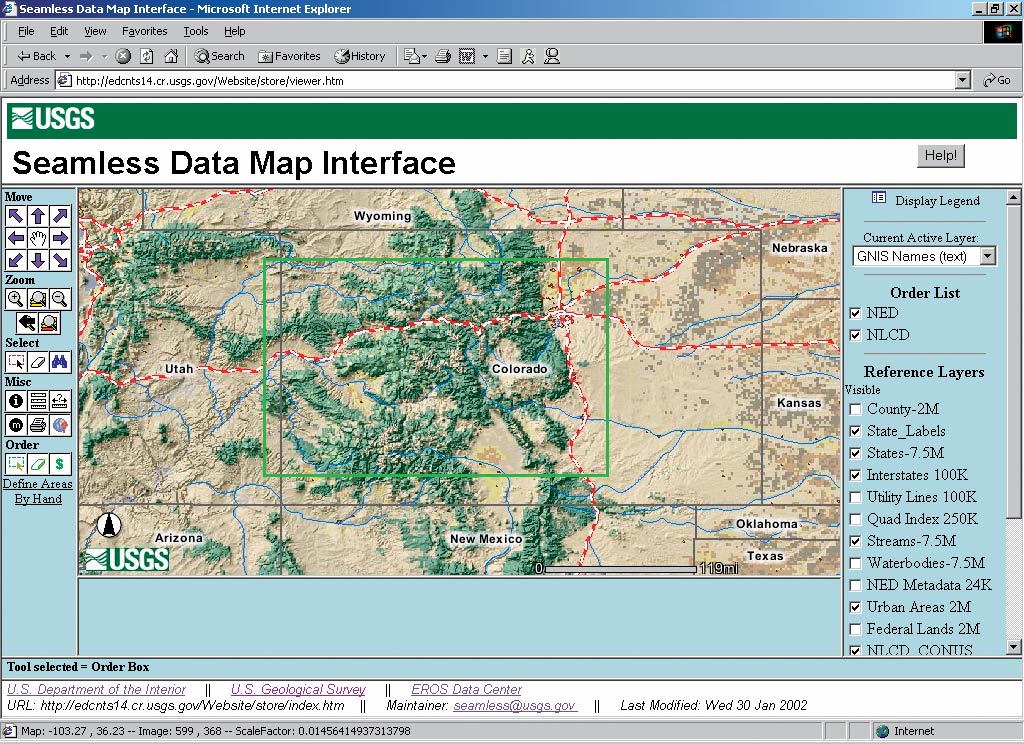Image resolution: width=1024 pixels, height=744 pixels.
Task: Uncheck the Interstates 100K layer
Action: [x=855, y=475]
